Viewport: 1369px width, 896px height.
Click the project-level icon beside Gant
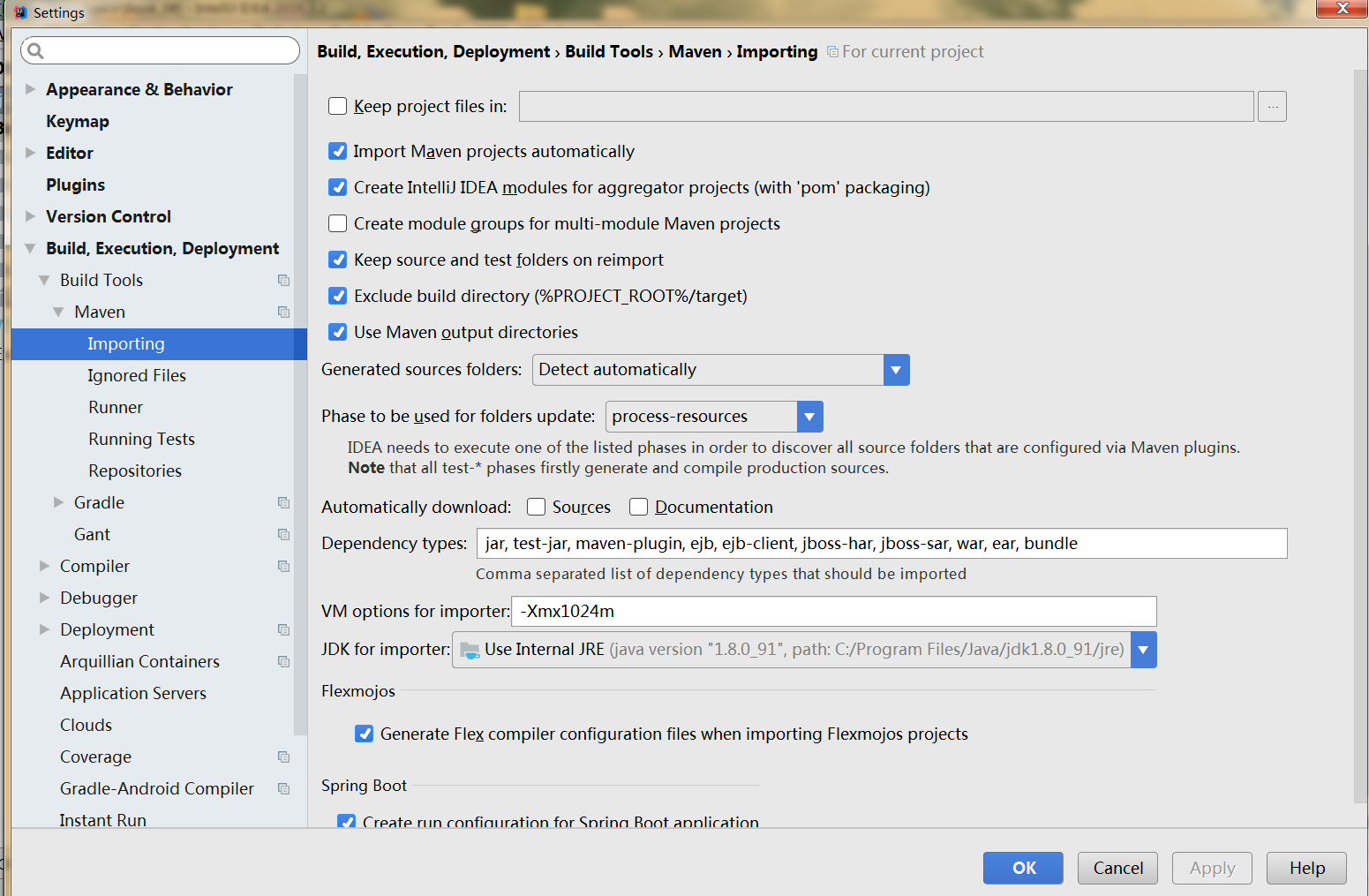[x=283, y=534]
